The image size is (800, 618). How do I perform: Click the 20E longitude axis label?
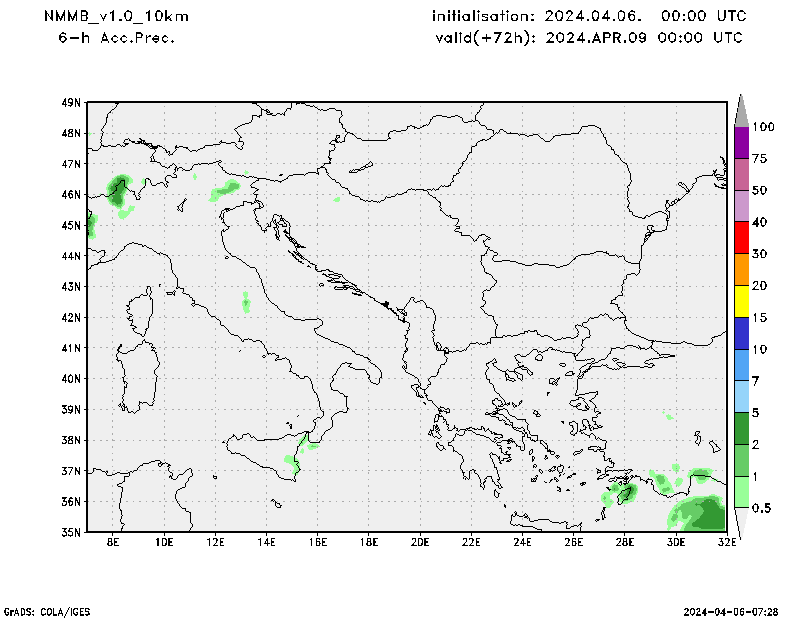click(419, 543)
